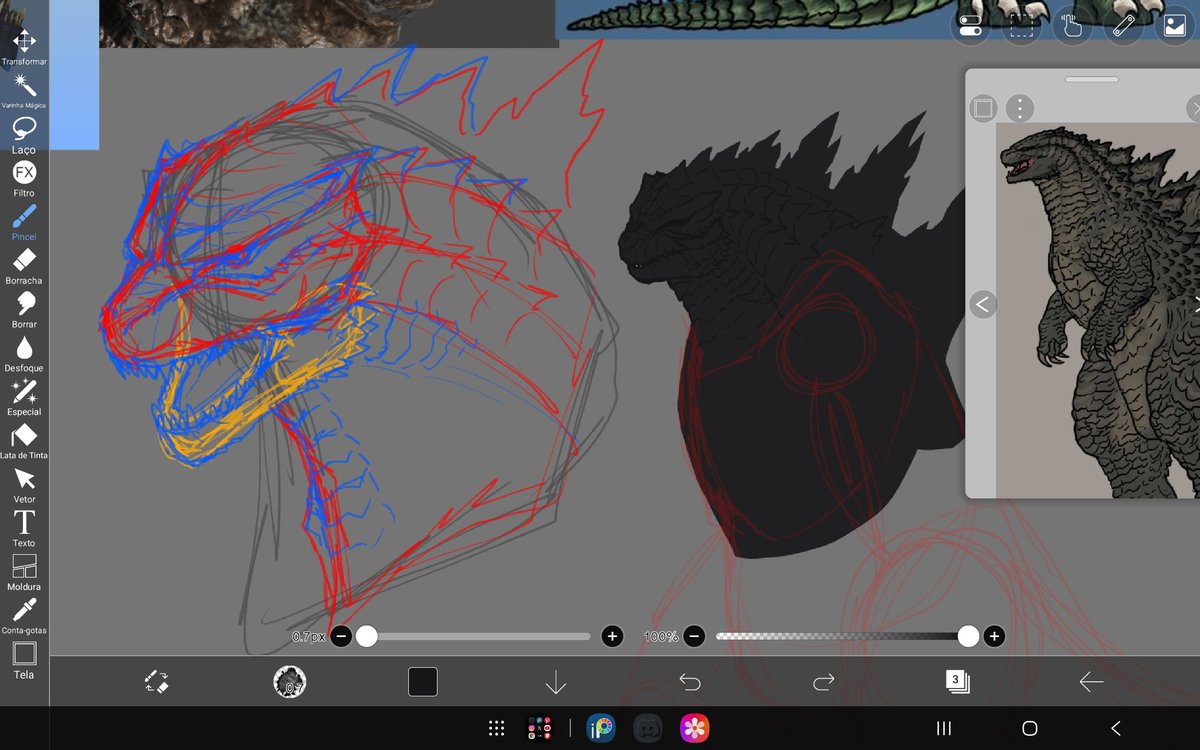The width and height of the screenshot is (1200, 750).
Task: Open the black color swatch
Action: click(x=423, y=682)
